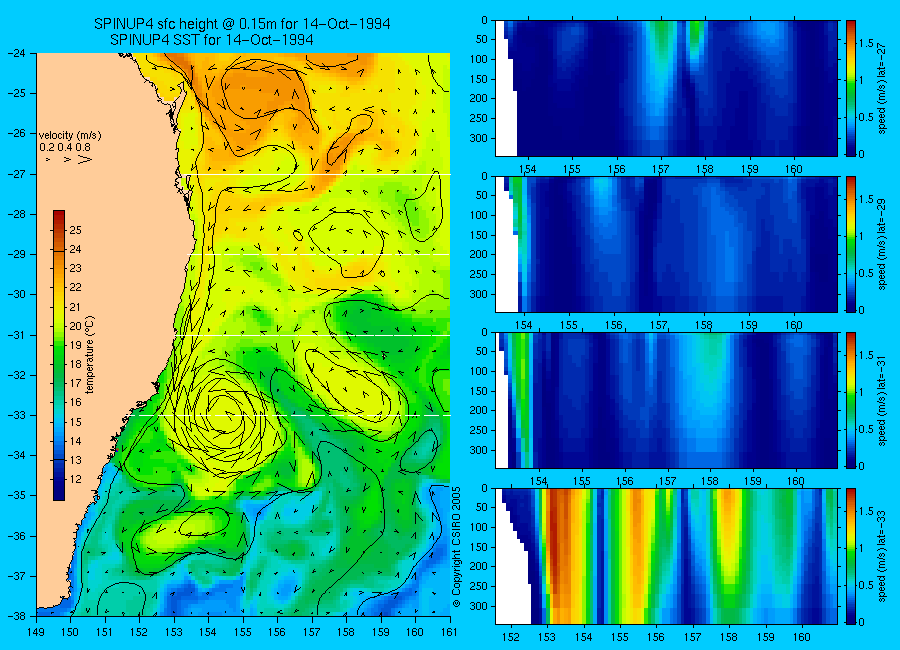Click the -31 latitude label on map axis
This screenshot has height=650, width=900.
tap(16, 335)
